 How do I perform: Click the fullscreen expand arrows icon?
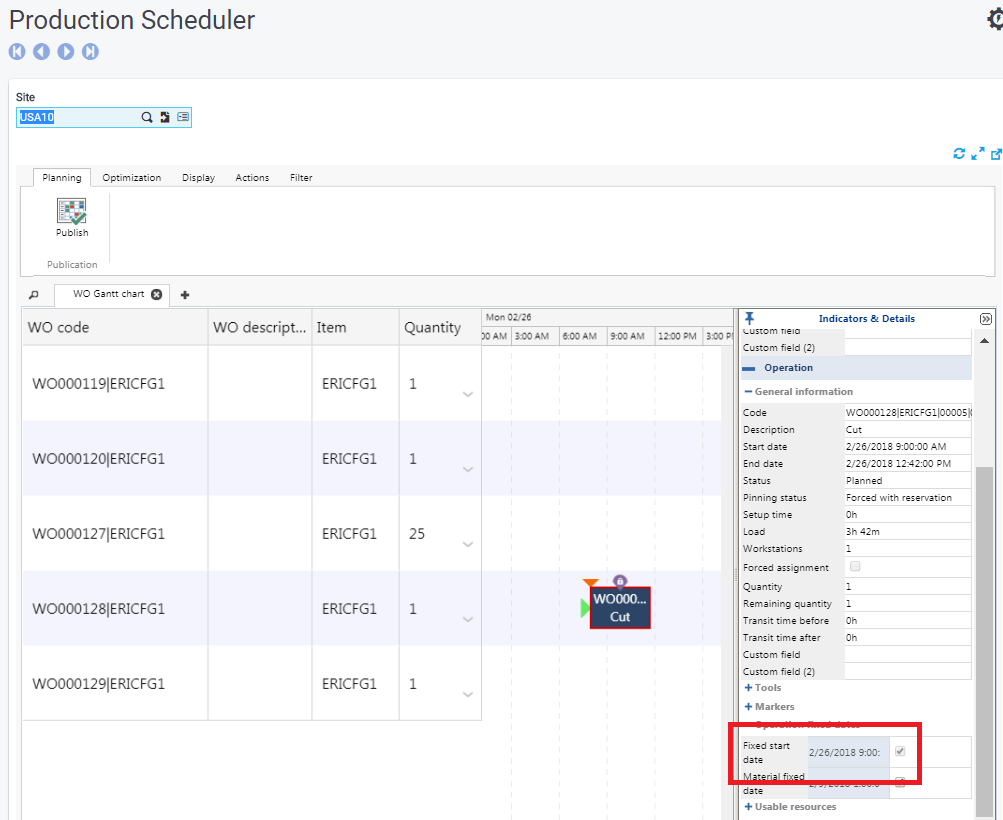pos(978,153)
